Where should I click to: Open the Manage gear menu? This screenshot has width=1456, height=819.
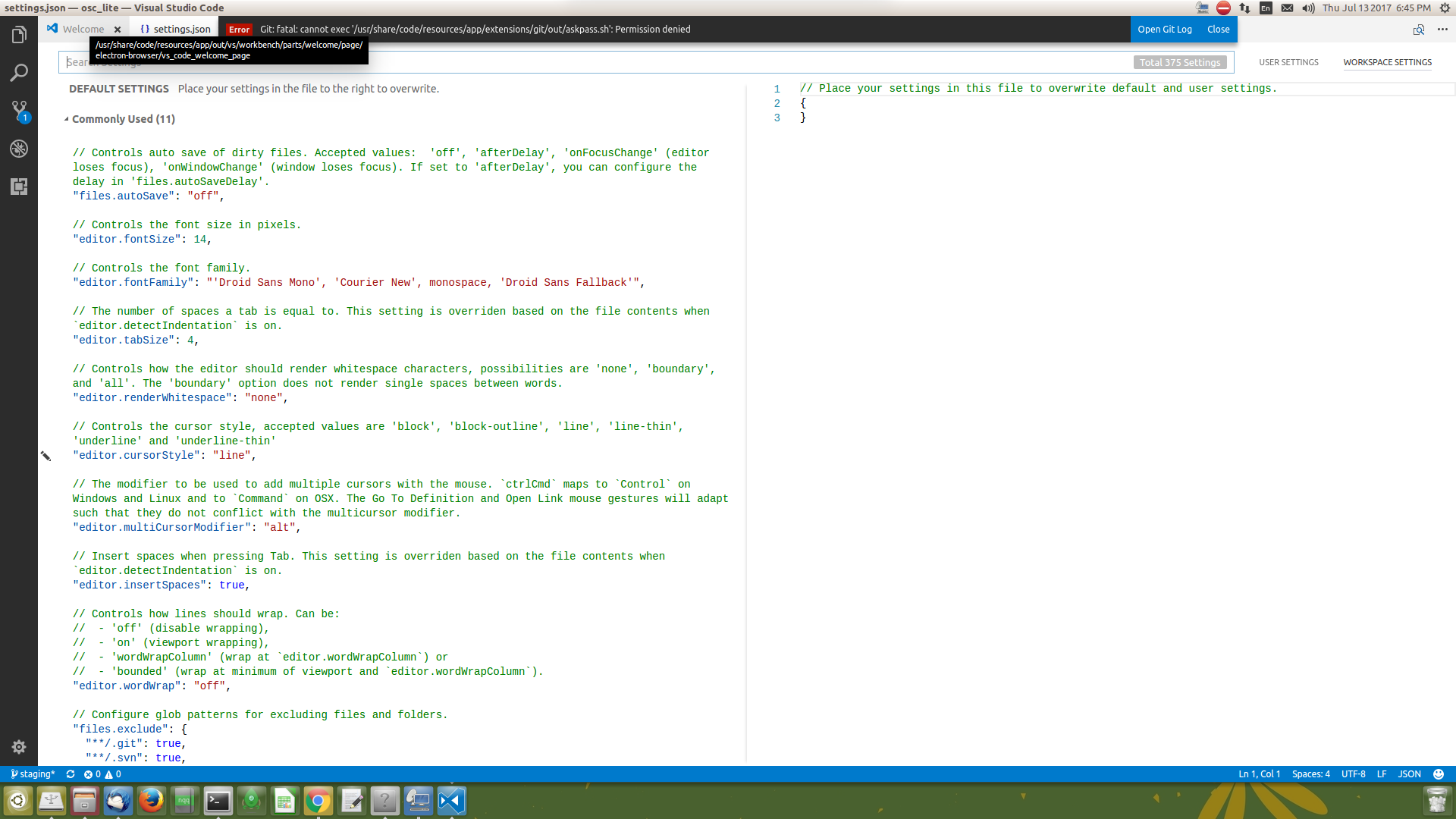click(19, 747)
